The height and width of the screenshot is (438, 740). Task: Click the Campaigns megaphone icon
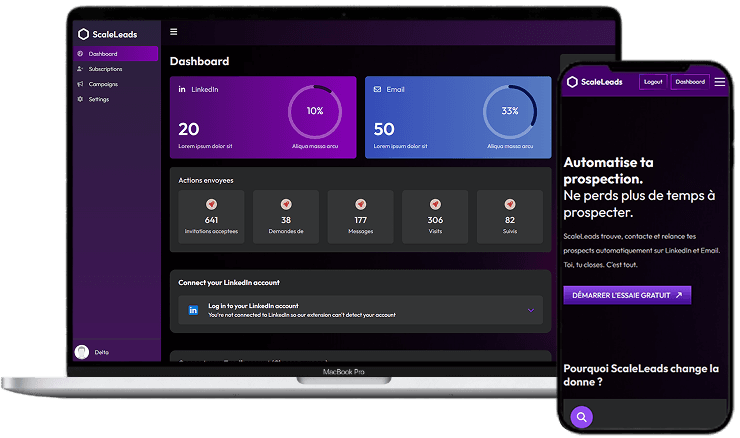(x=80, y=84)
